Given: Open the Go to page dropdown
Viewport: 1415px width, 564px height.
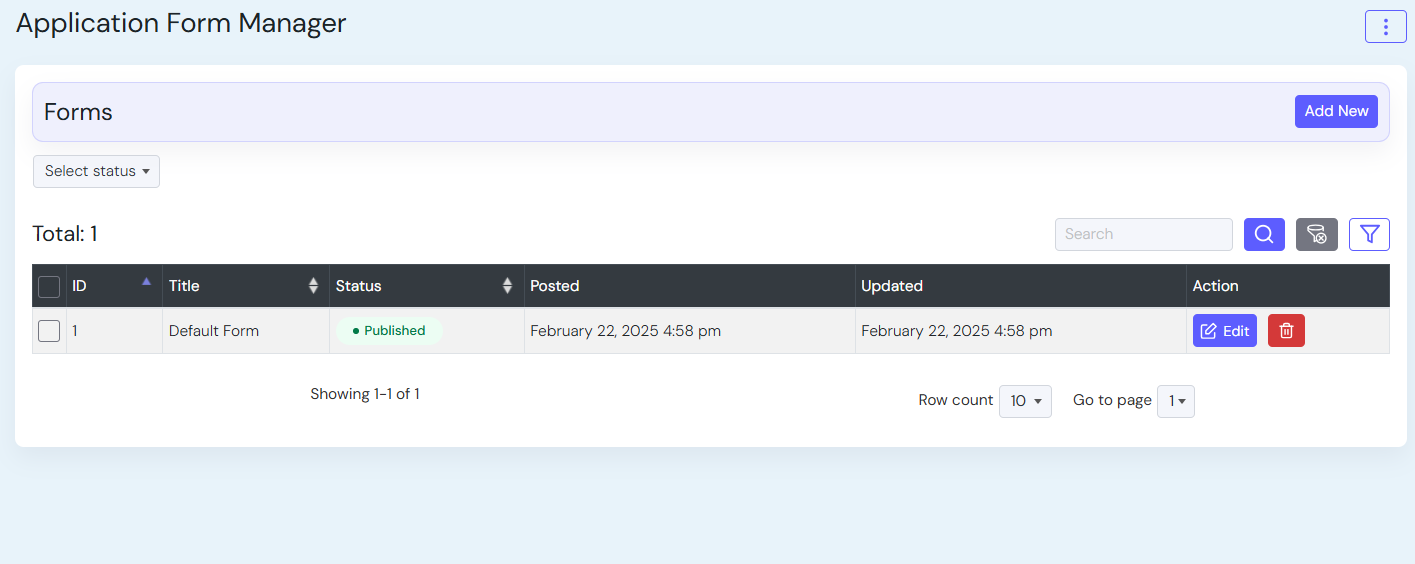Looking at the screenshot, I should point(1176,401).
